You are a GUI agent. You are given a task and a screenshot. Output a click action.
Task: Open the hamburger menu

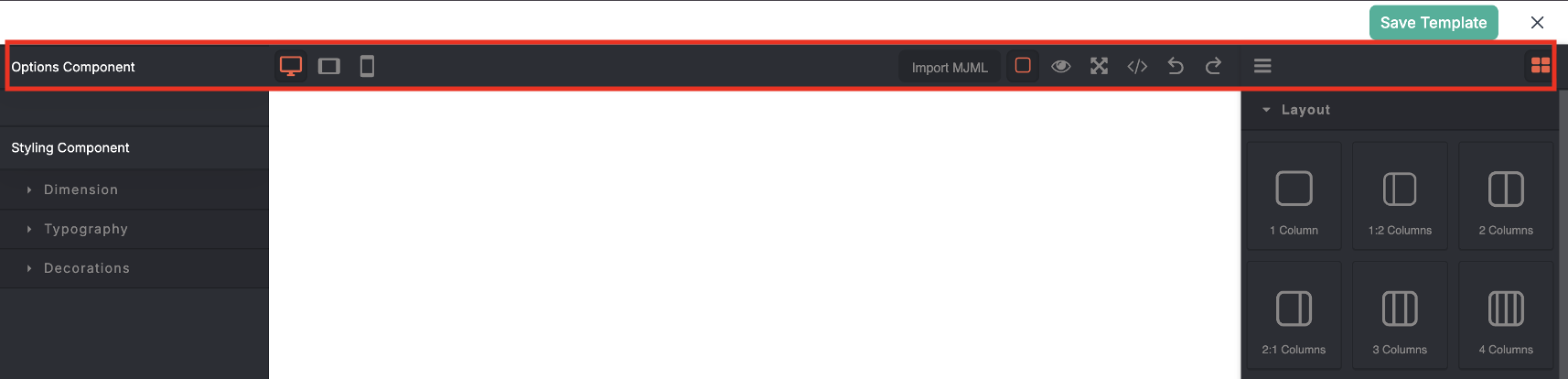point(1262,66)
